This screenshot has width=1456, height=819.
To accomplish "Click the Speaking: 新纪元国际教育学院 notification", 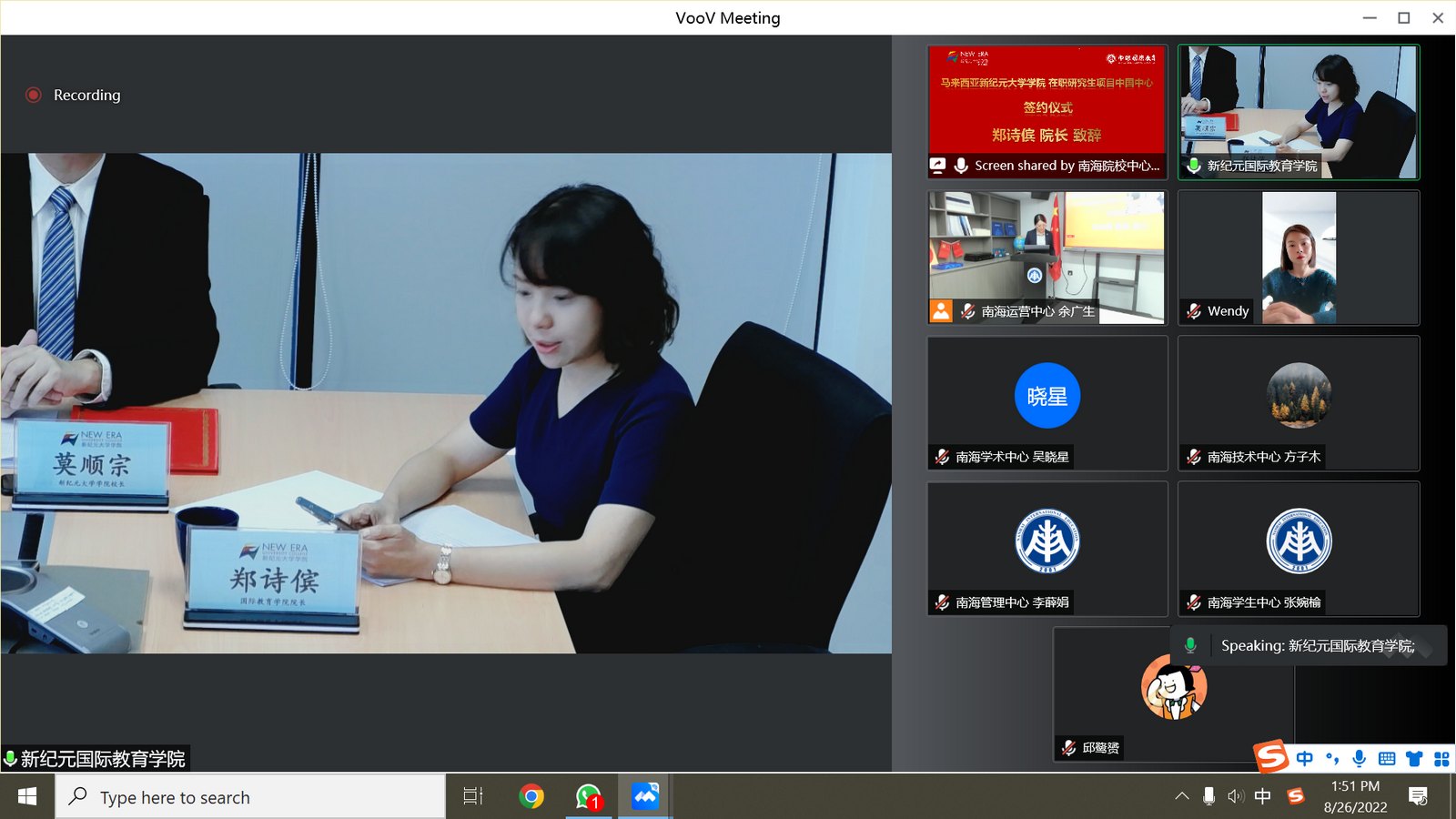I will click(x=1309, y=645).
